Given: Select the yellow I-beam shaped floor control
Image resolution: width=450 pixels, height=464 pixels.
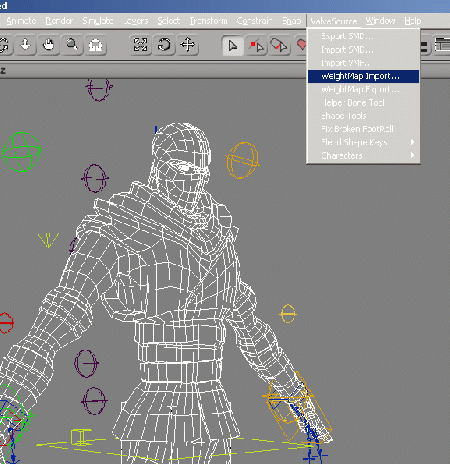Looking at the screenshot, I should [81, 437].
